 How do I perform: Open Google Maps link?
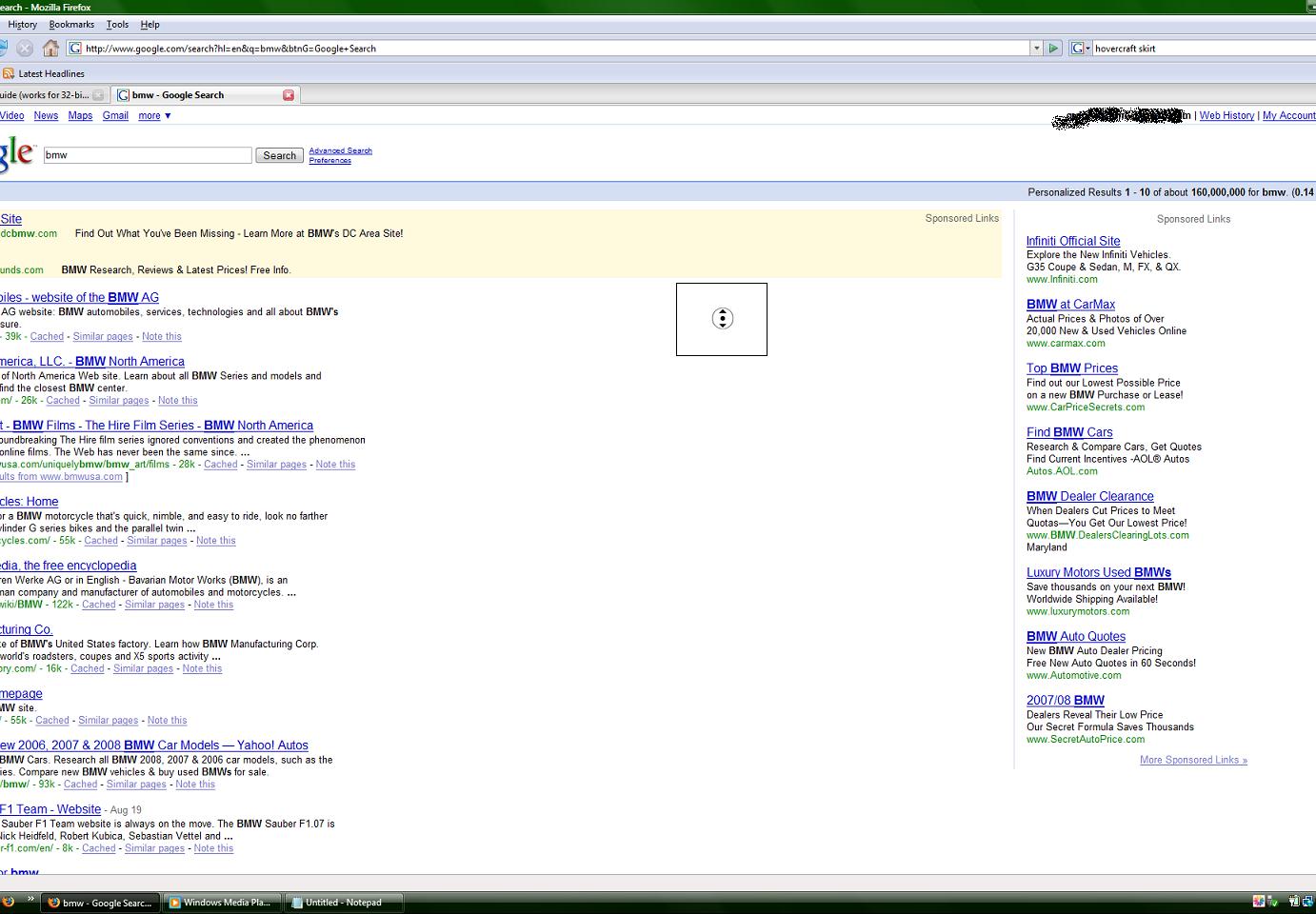[80, 115]
